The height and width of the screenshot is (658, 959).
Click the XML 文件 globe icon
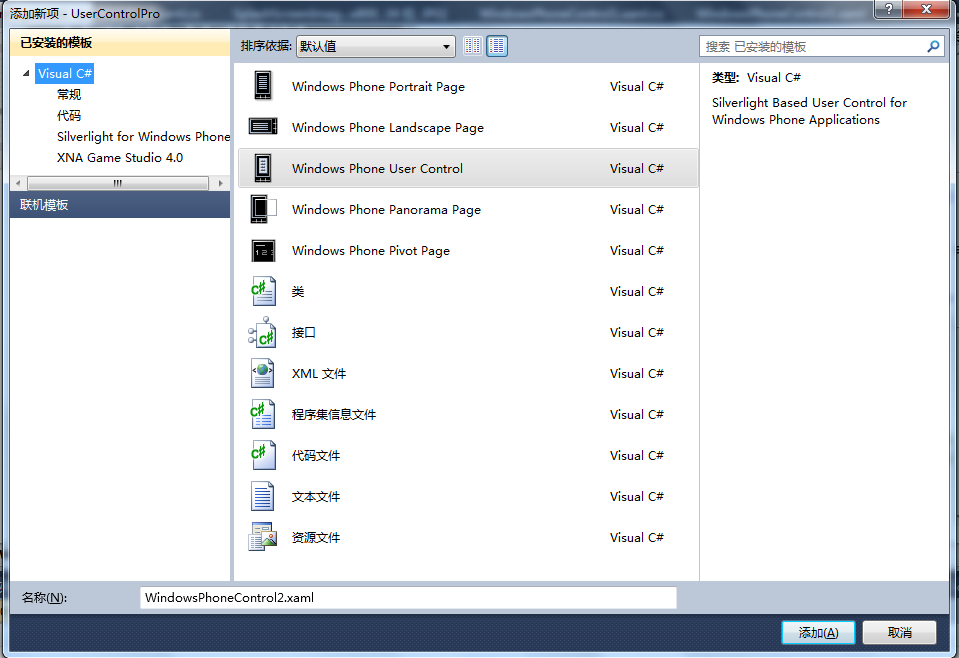pos(262,373)
